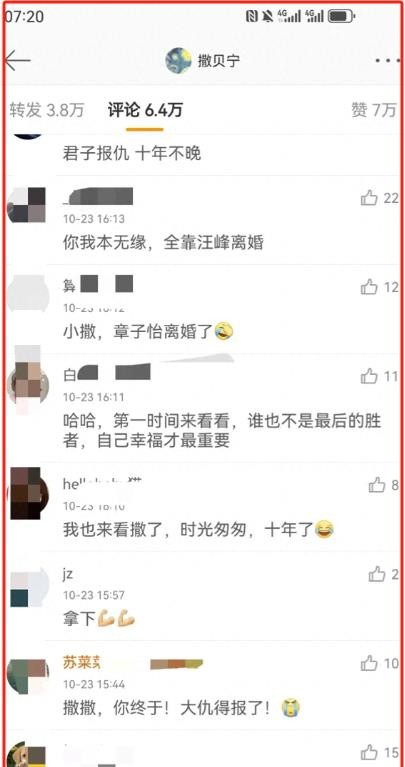Check battery icon in status bar
This screenshot has width=405, height=767.
[x=341, y=17]
